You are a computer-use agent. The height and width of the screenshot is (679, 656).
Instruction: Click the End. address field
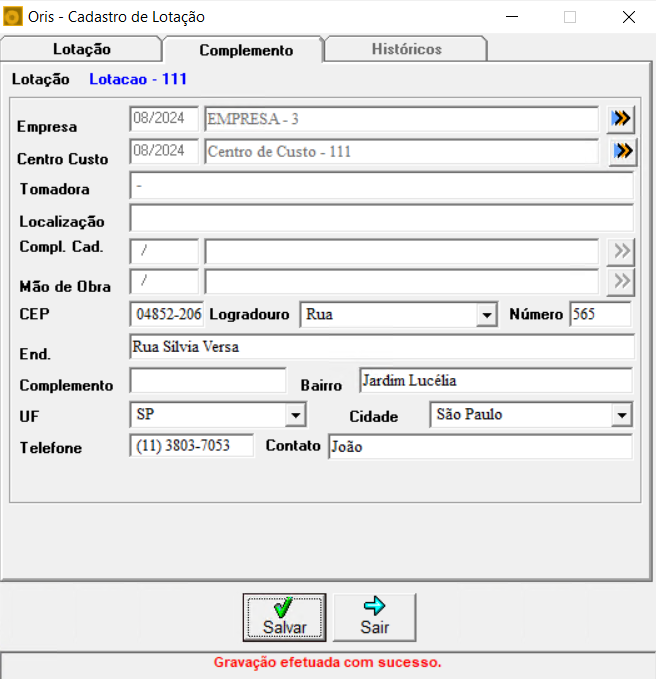pyautogui.click(x=382, y=347)
